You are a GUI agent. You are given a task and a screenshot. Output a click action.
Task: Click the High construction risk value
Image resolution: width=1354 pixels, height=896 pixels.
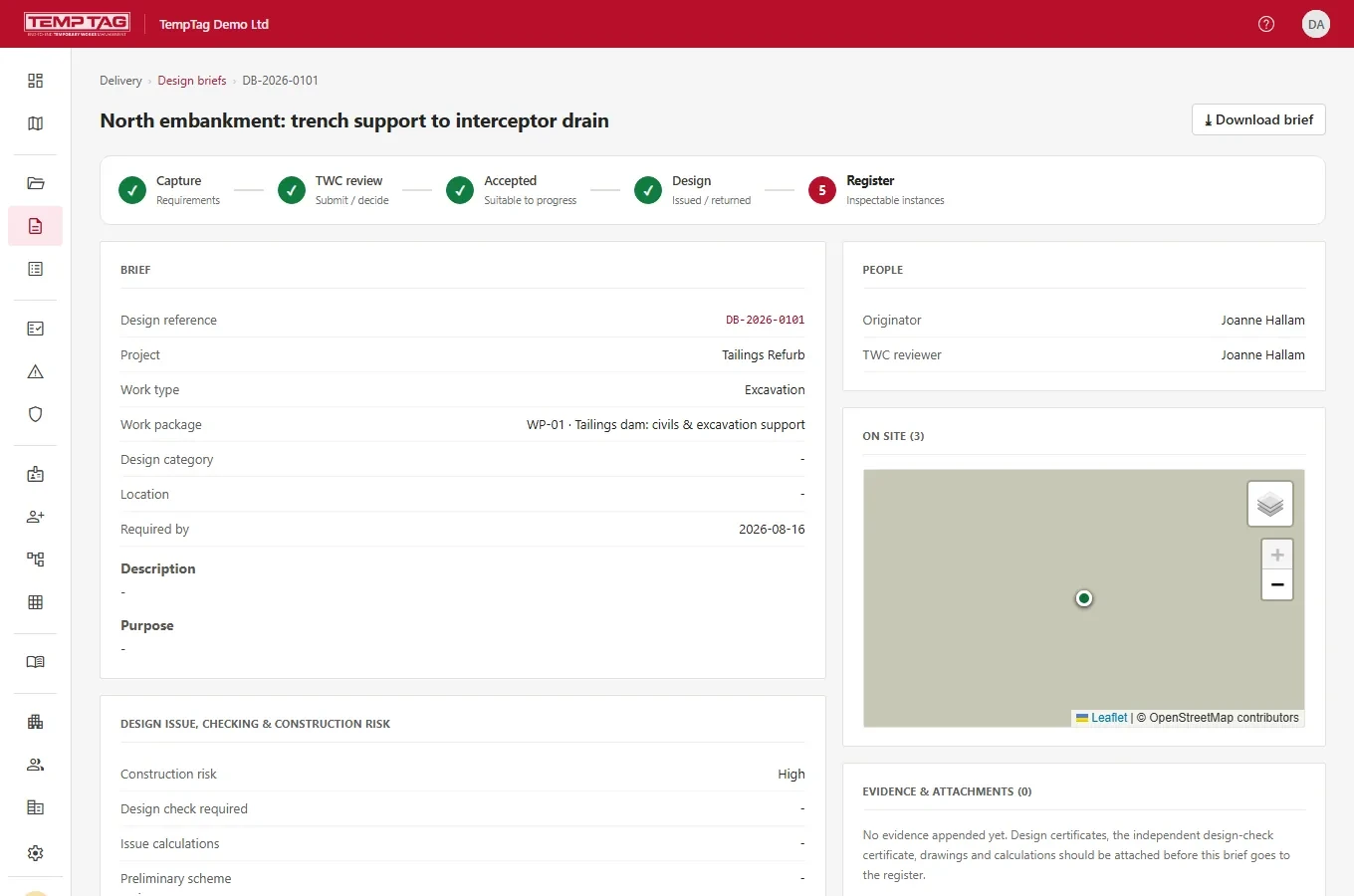[791, 775]
